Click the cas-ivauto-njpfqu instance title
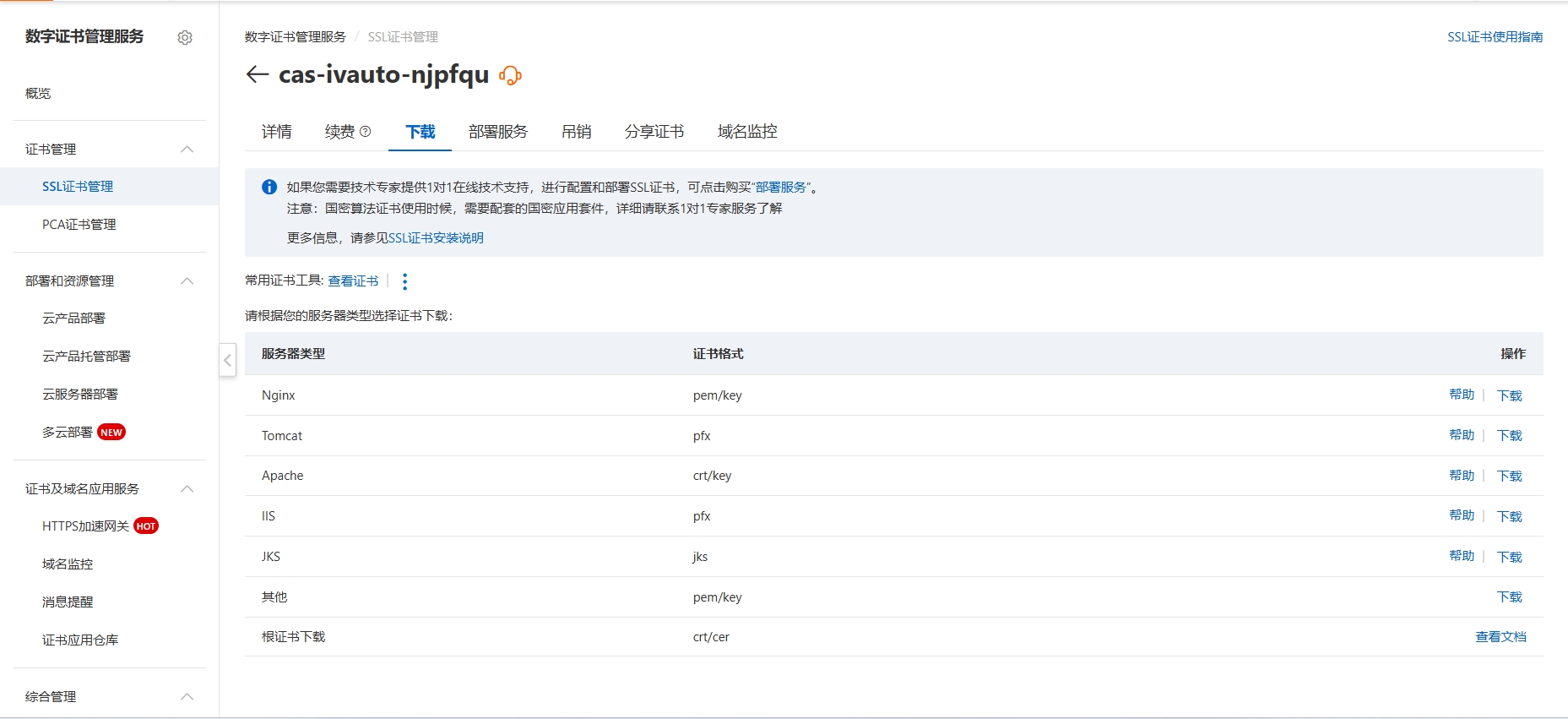1568x719 pixels. pyautogui.click(x=384, y=74)
